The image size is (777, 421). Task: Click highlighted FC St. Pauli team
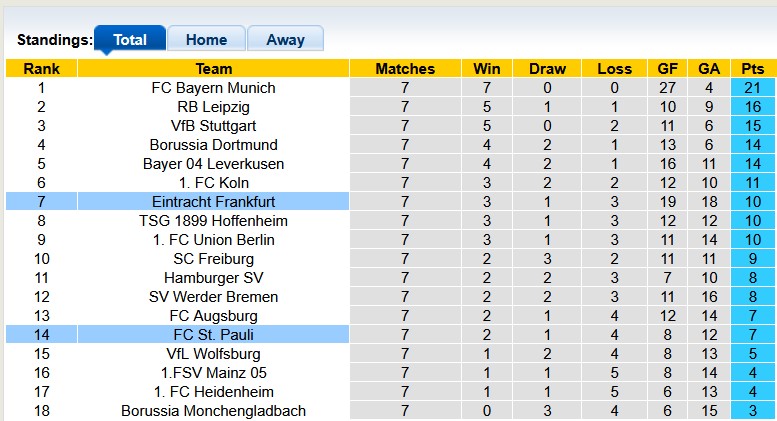pos(213,335)
